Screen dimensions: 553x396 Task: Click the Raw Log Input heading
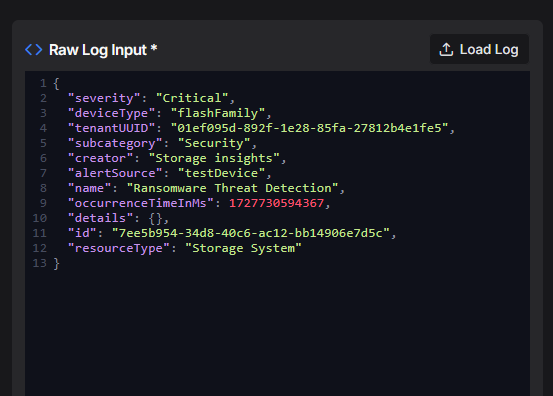pos(103,50)
